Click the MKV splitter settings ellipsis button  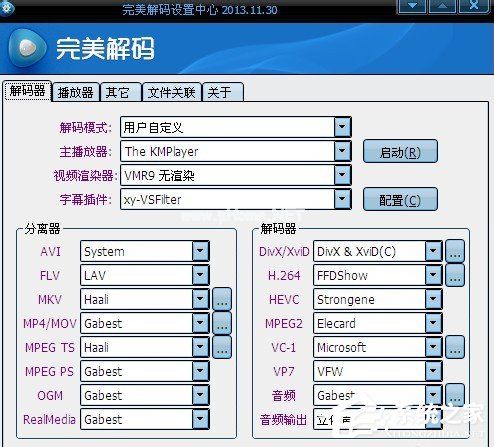click(222, 299)
